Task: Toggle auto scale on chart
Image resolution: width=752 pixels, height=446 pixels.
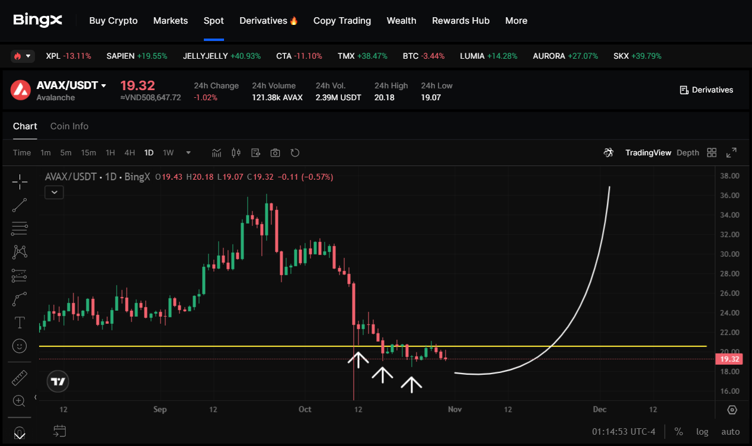Action: point(730,432)
